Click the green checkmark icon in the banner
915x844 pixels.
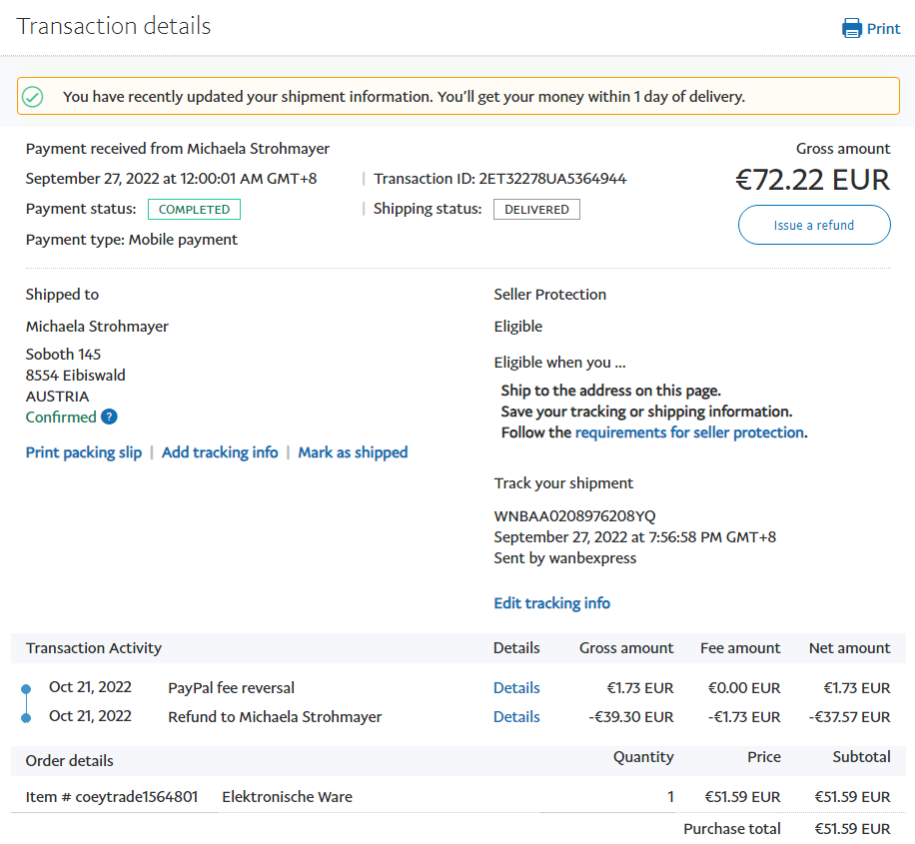pos(33,97)
